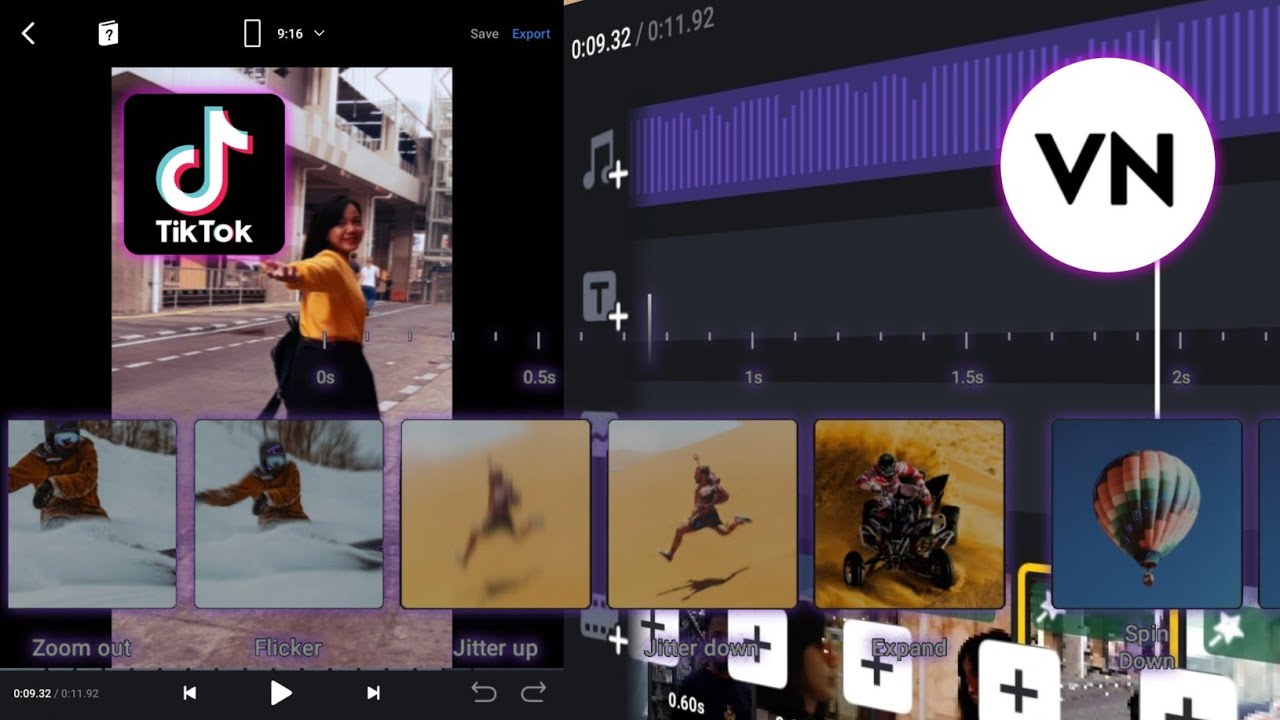Click the 0.5s mark on the ruler

coord(539,378)
